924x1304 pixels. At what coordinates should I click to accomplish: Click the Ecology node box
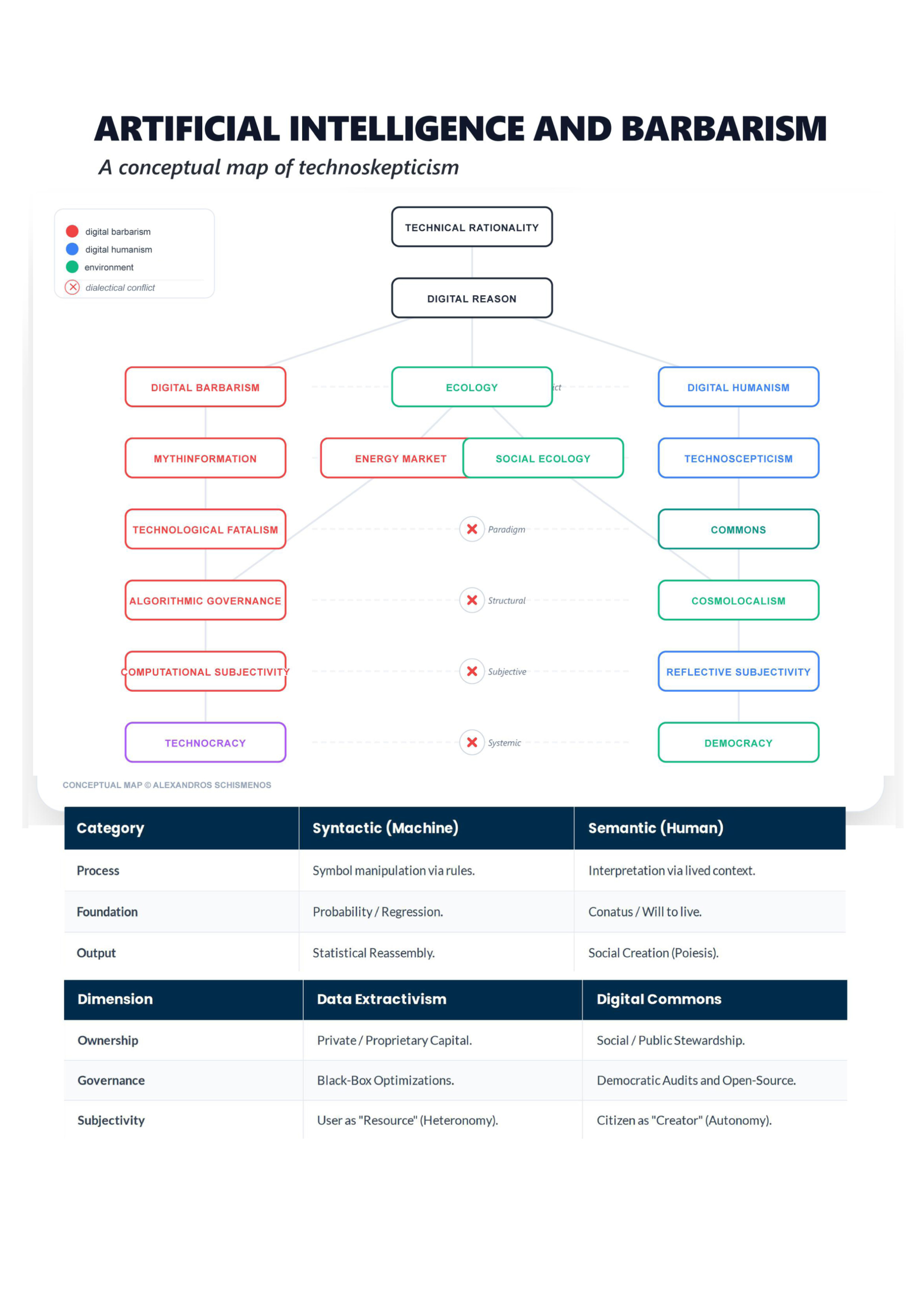point(472,387)
